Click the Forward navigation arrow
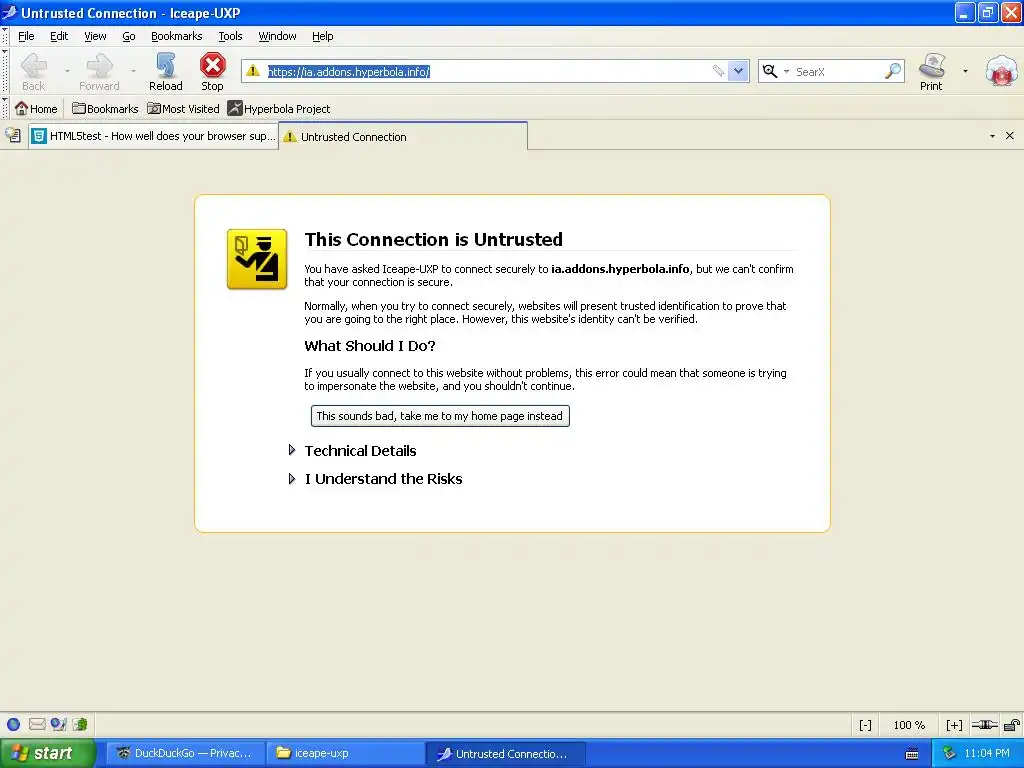This screenshot has width=1024, height=768. tap(99, 71)
